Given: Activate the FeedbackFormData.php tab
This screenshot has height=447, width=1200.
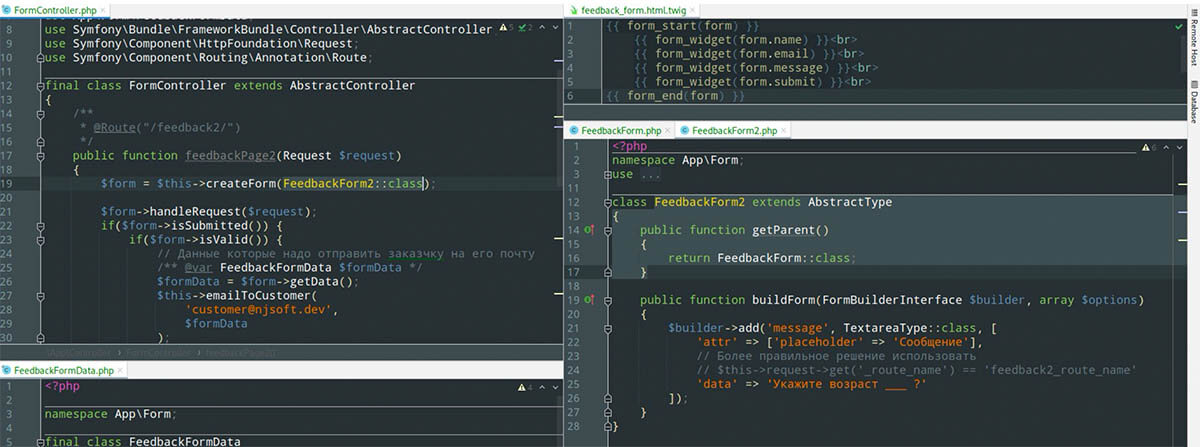Looking at the screenshot, I should pyautogui.click(x=63, y=369).
